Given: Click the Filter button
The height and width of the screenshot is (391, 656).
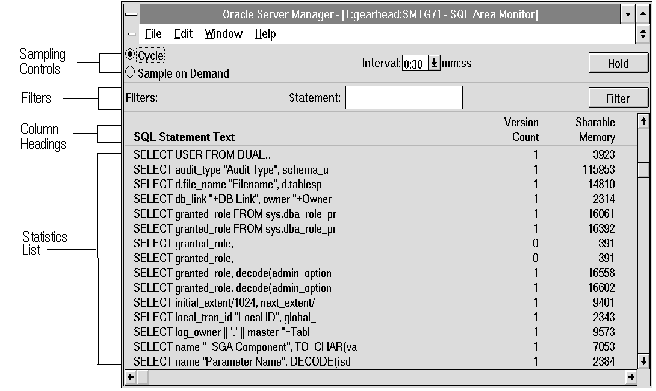Looking at the screenshot, I should (618, 99).
